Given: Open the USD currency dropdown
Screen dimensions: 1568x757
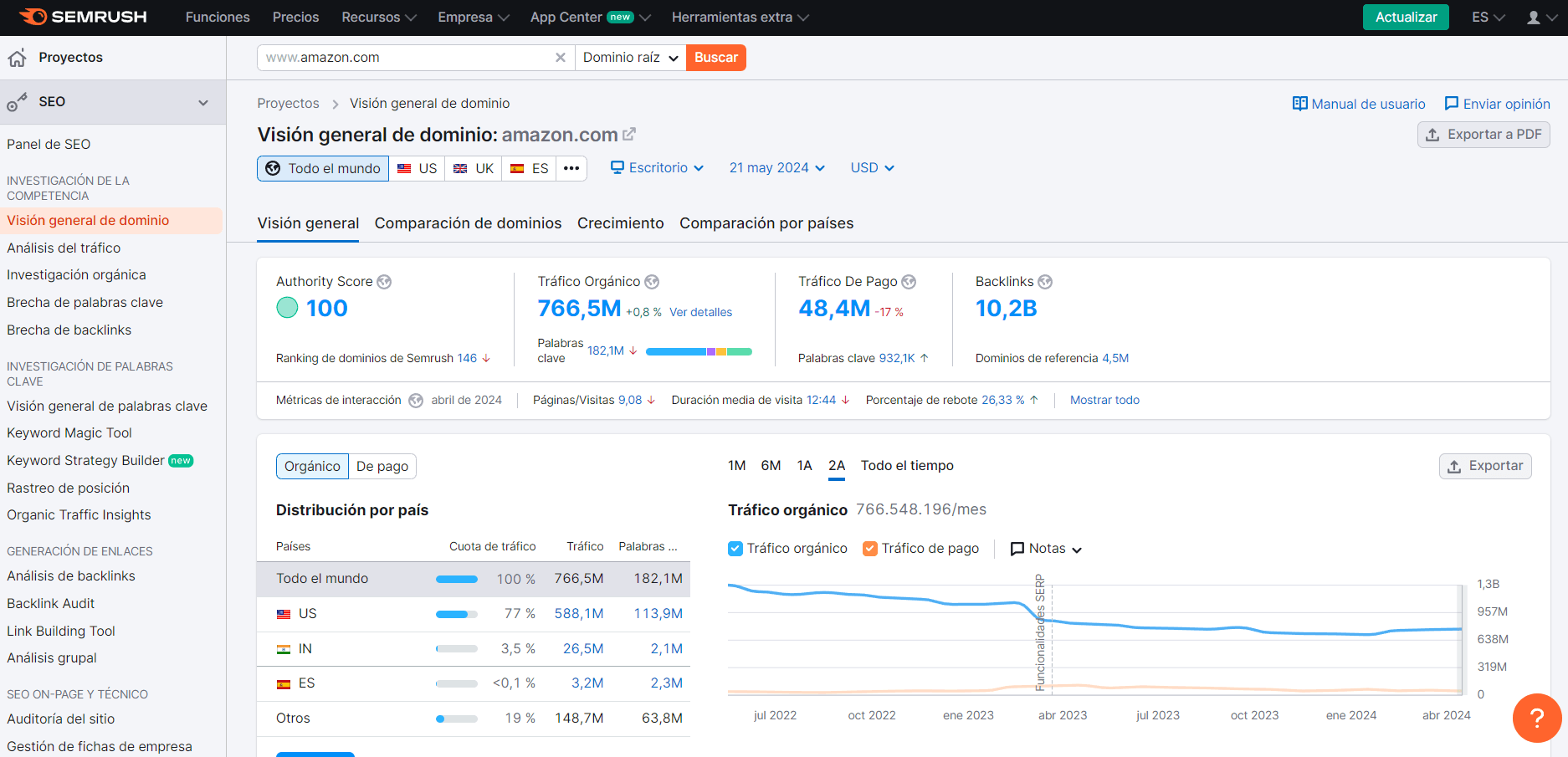Looking at the screenshot, I should point(871,167).
